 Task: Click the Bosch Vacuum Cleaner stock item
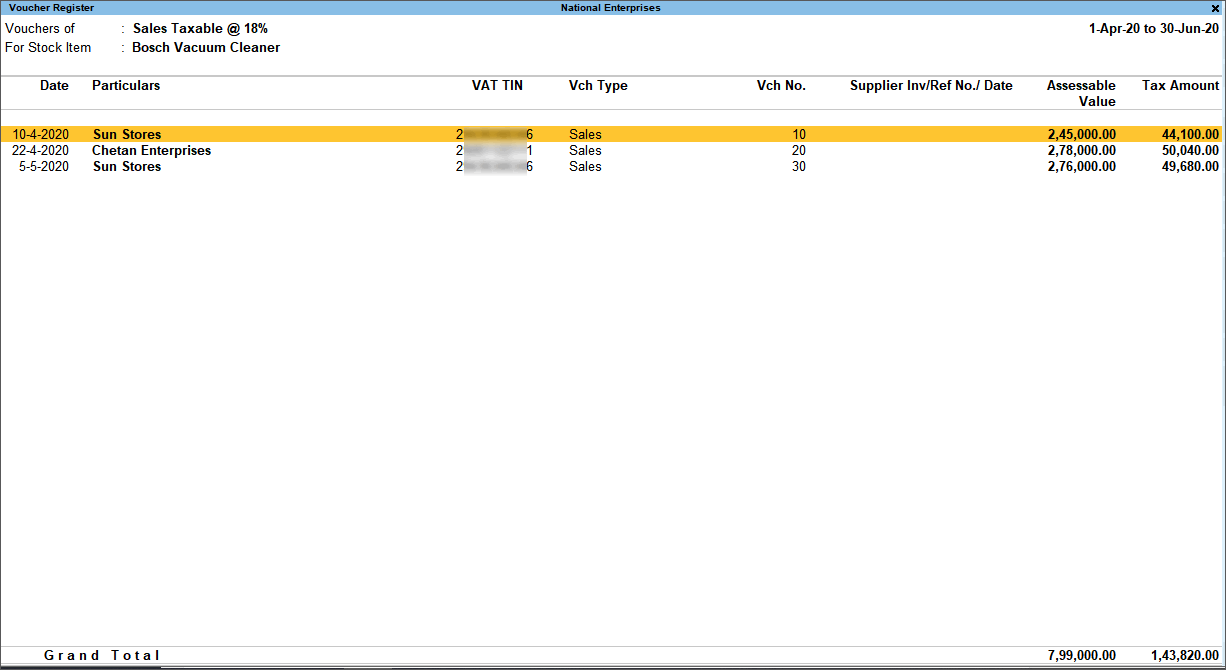click(x=206, y=48)
